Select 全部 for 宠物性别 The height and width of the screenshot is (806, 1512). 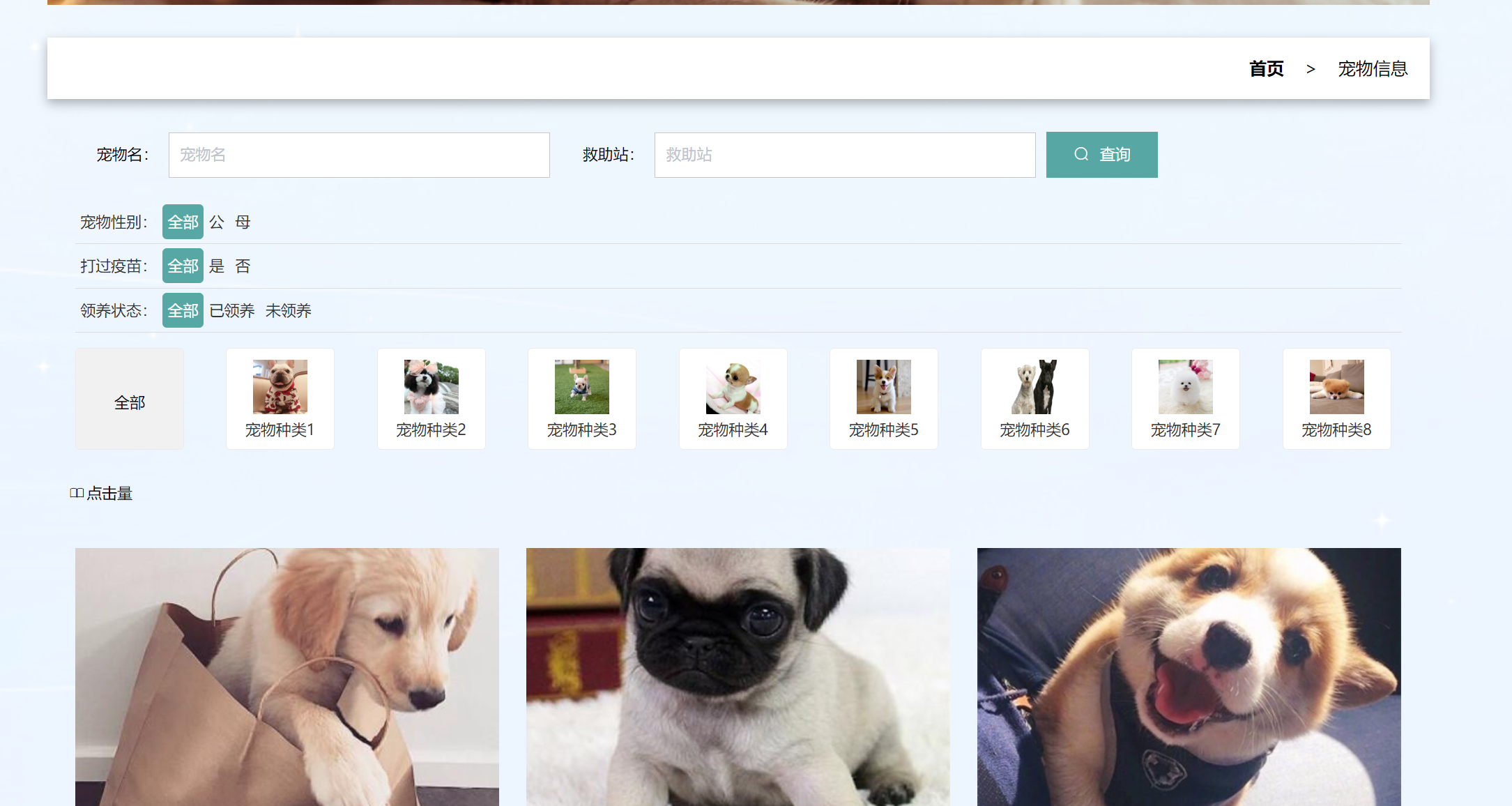click(x=182, y=222)
